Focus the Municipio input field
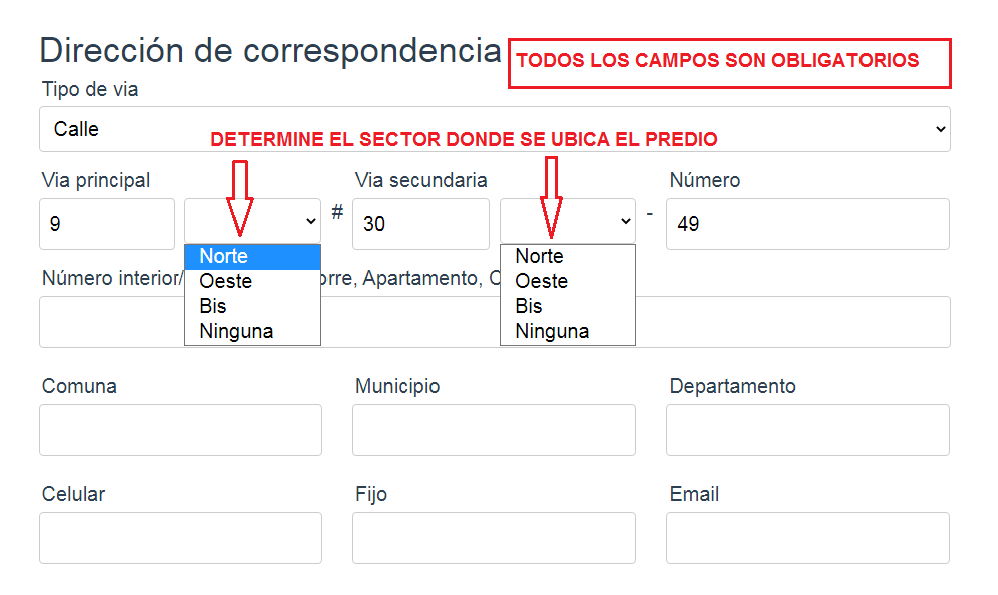Image resolution: width=998 pixels, height=595 pixels. coord(493,430)
